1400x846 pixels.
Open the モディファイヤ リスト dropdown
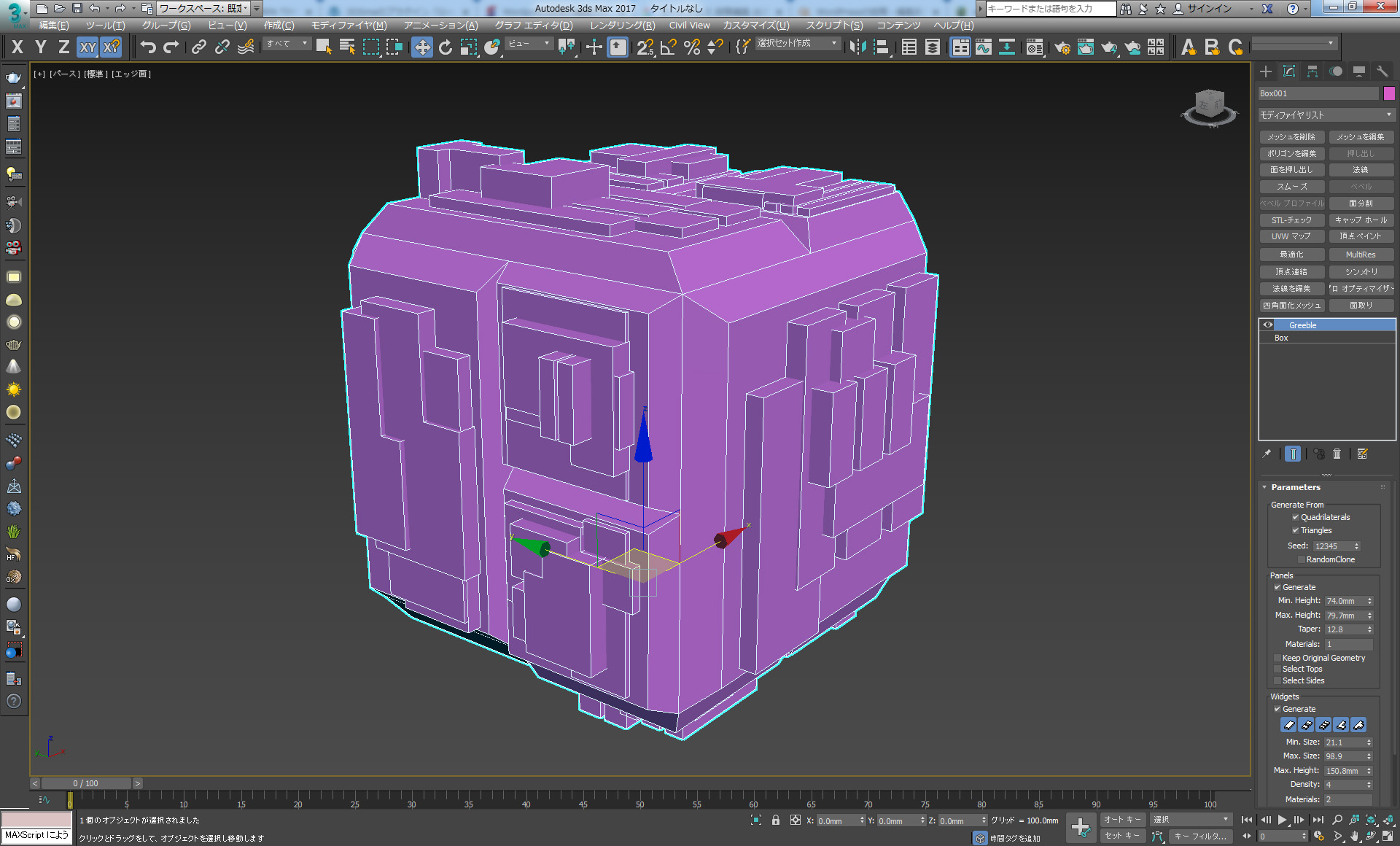(1326, 115)
